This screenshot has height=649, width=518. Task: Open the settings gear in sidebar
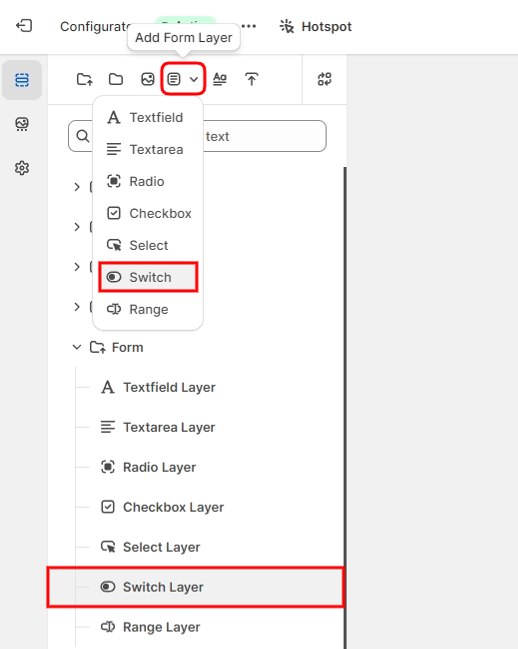pos(22,168)
